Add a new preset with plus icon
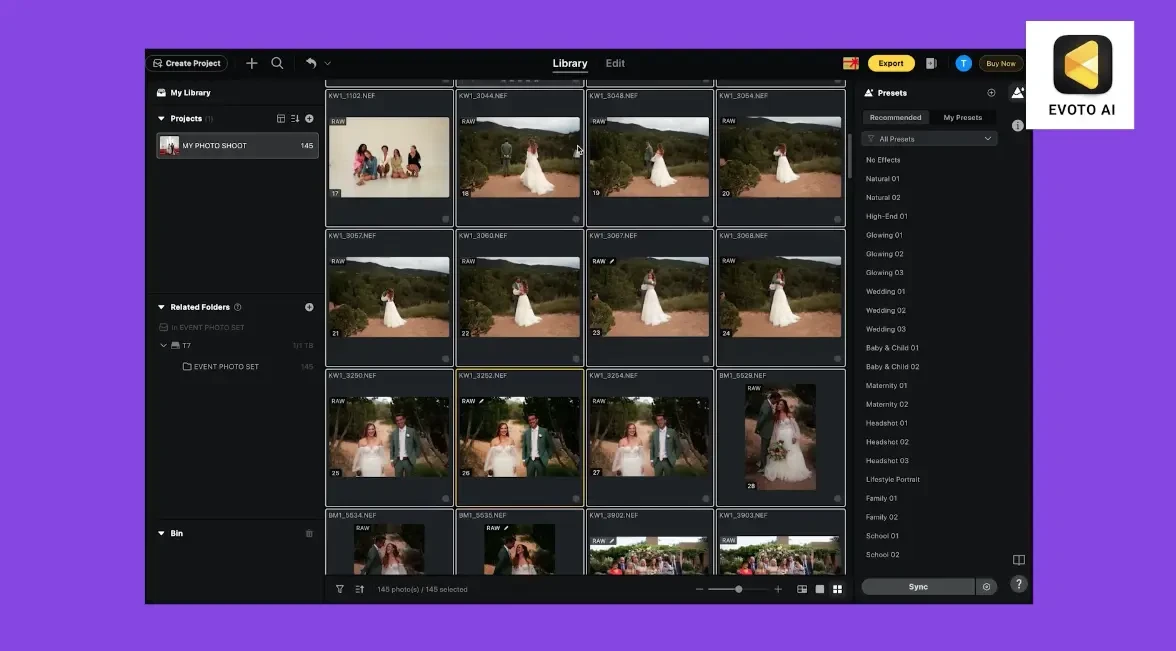The width and height of the screenshot is (1176, 651). pos(991,93)
